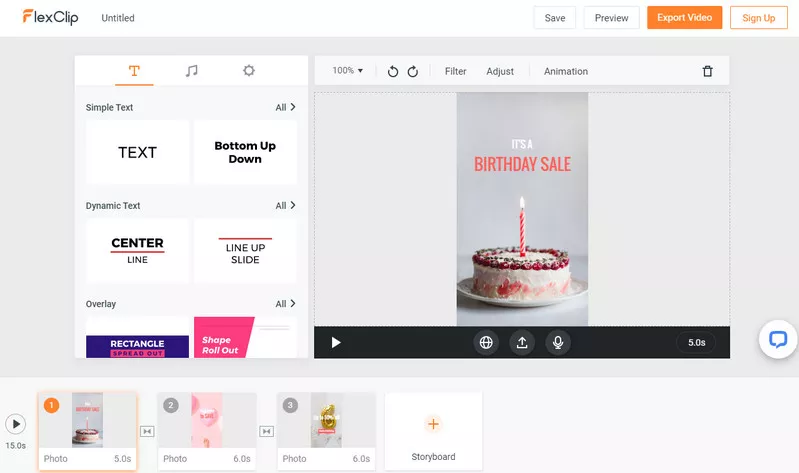The width and height of the screenshot is (799, 473).
Task: Click the 15.0s total duration label
Action: click(16, 445)
